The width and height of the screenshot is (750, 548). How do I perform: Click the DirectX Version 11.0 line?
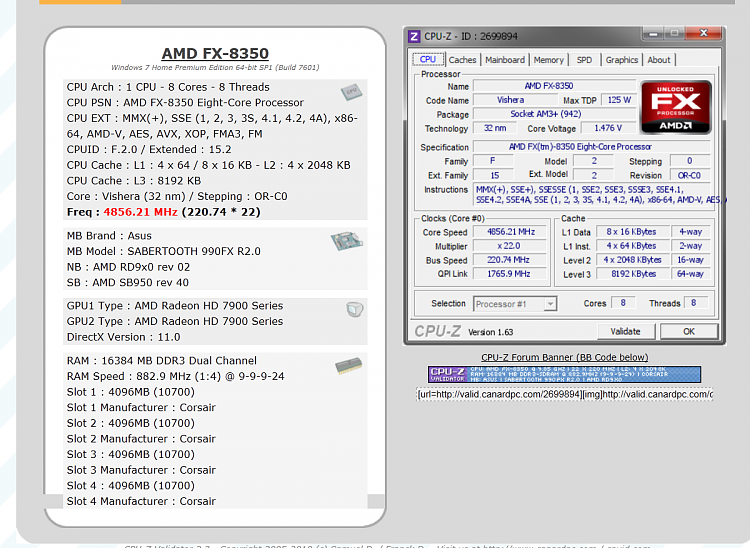[123, 337]
